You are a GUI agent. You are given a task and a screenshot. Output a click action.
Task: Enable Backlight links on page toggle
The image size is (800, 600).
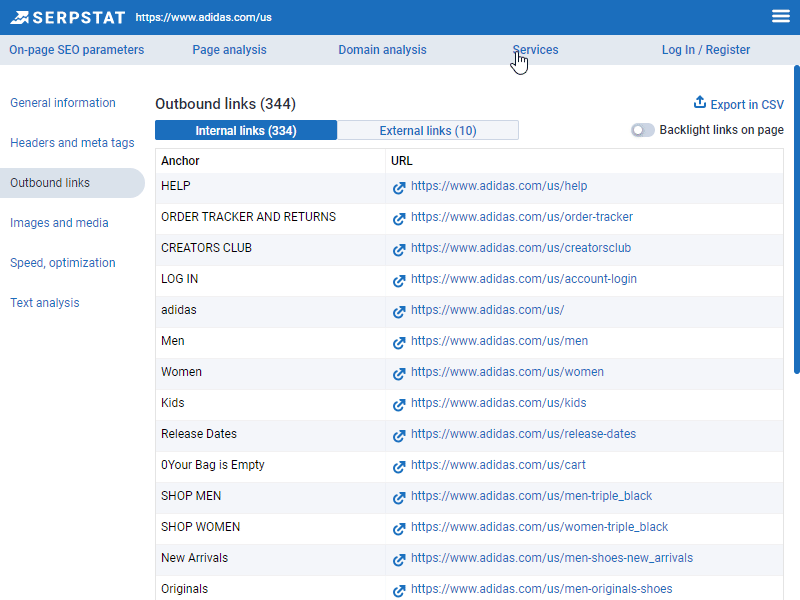642,130
